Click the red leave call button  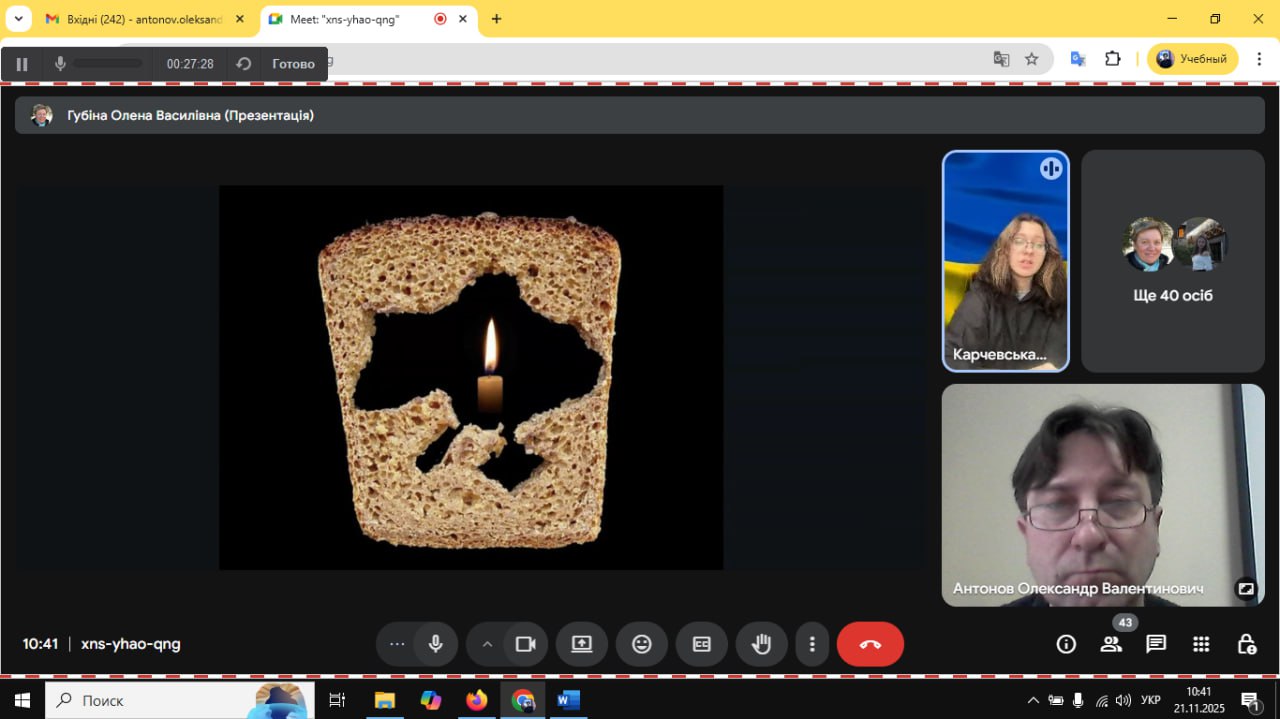pyautogui.click(x=870, y=644)
